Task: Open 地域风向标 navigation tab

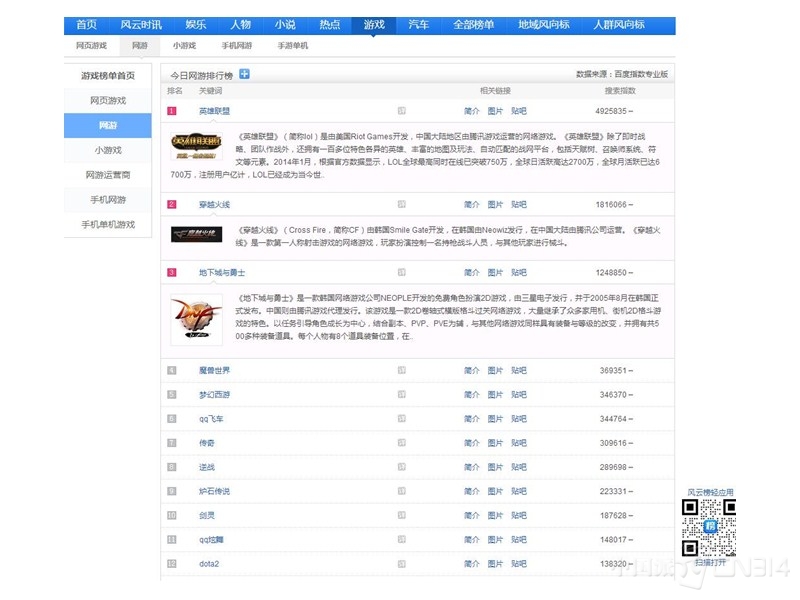Action: [543, 24]
